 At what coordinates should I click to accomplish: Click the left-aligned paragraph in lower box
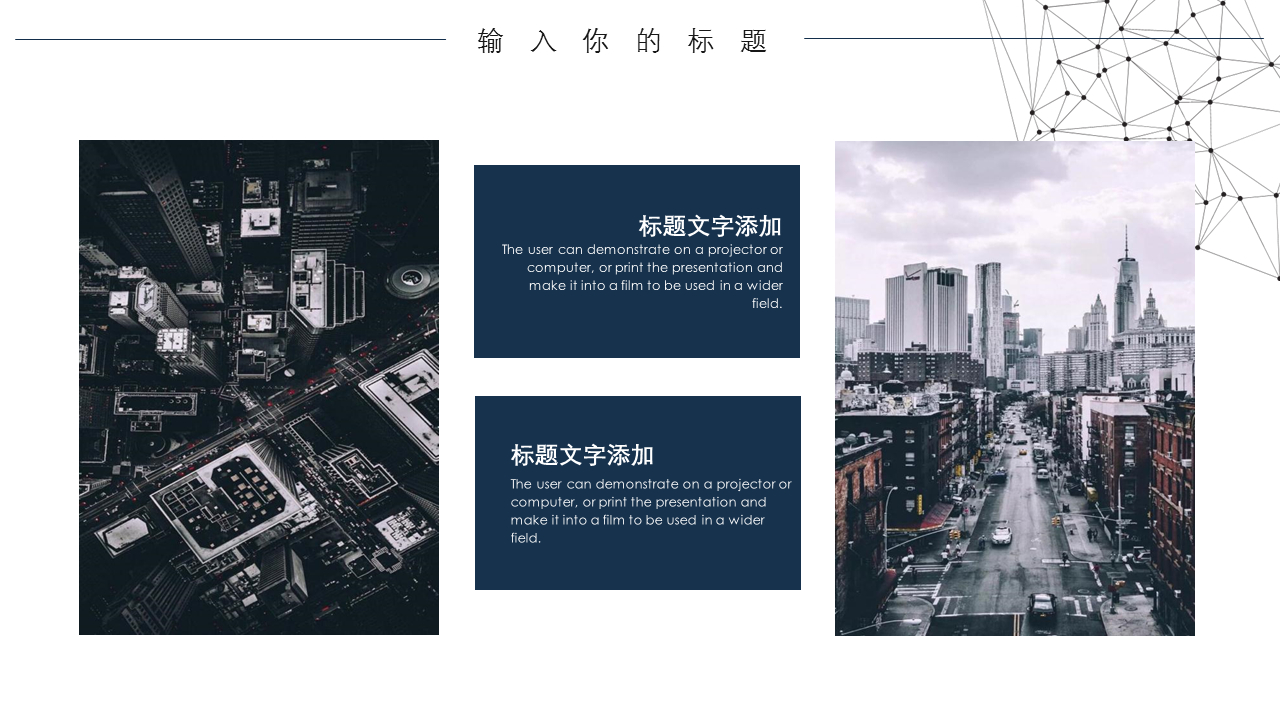[x=651, y=511]
